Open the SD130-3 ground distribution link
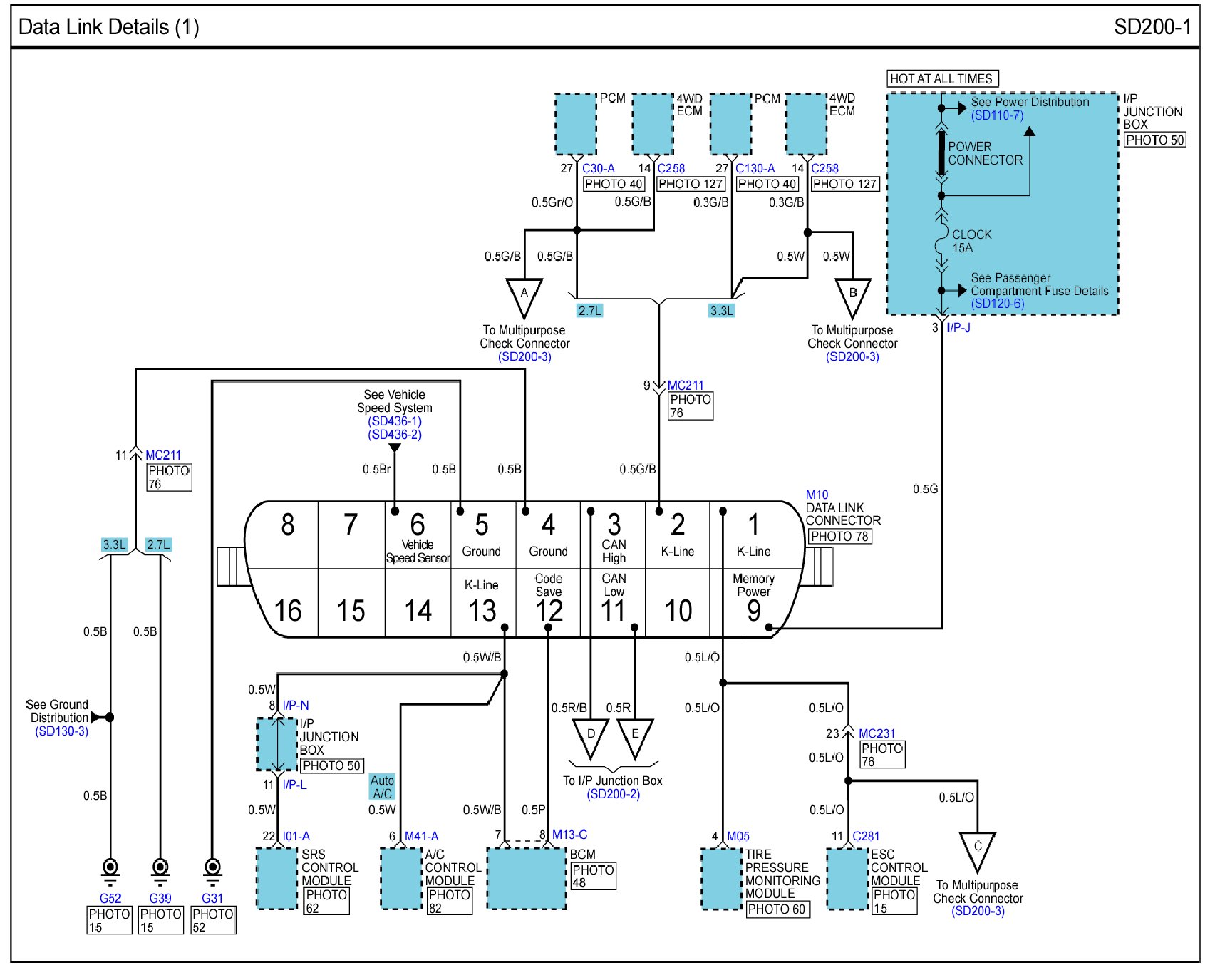This screenshot has width=1215, height=980. [62, 731]
